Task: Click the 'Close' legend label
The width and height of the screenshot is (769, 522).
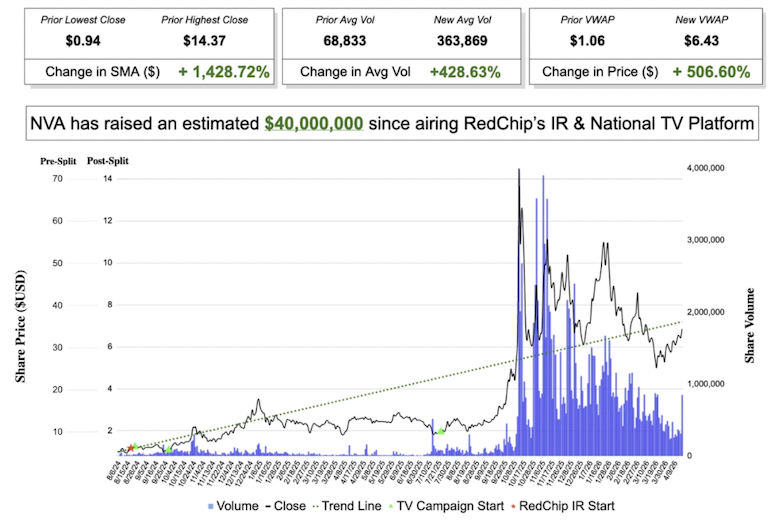Action: tap(290, 506)
